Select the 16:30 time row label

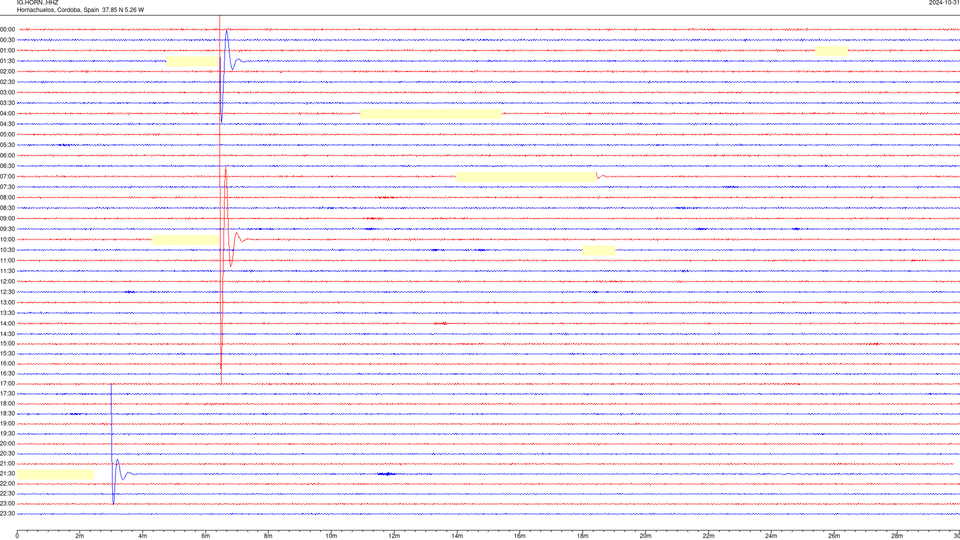click(x=7, y=373)
